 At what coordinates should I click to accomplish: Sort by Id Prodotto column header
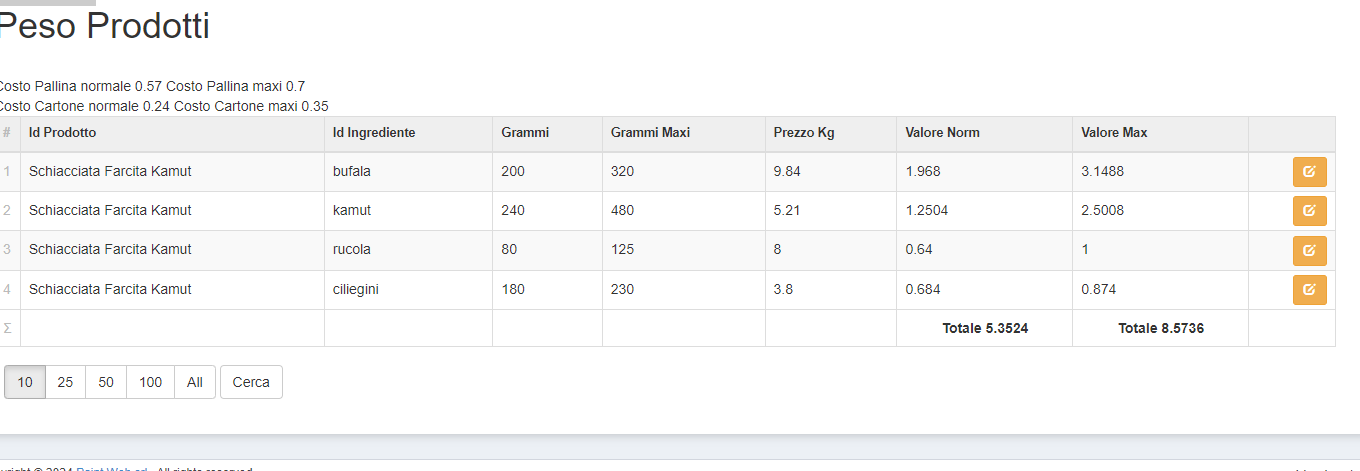click(63, 133)
